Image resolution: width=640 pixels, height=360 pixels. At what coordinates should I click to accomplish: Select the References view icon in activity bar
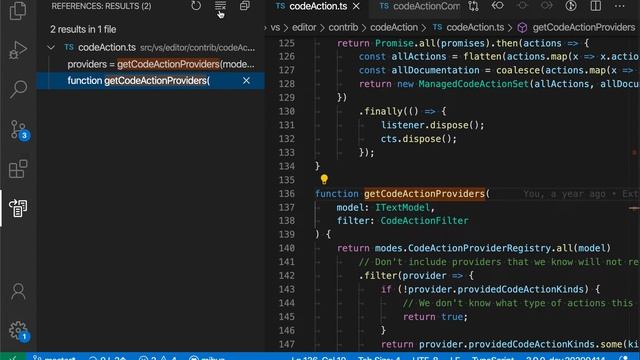coord(18,208)
